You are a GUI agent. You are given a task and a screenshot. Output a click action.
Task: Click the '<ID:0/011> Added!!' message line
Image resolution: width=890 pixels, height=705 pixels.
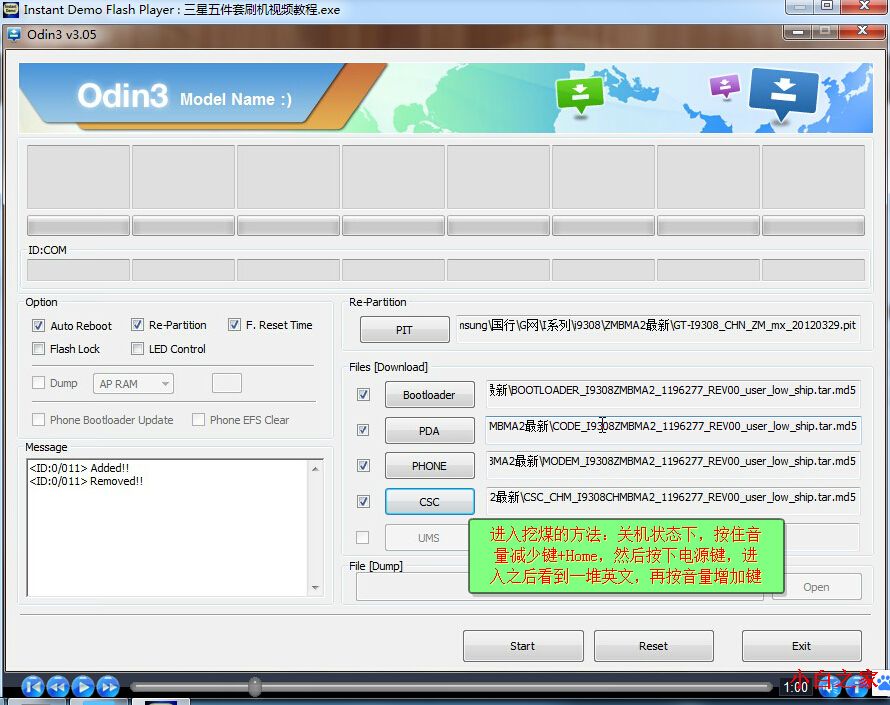click(x=79, y=468)
